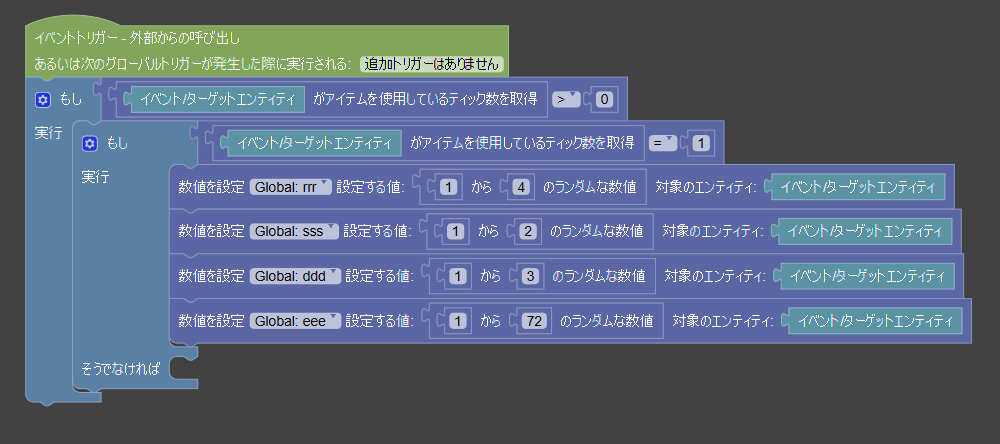This screenshot has width=1000, height=444.
Task: Click the 実行 label of the nested もし block
Action: point(95,177)
